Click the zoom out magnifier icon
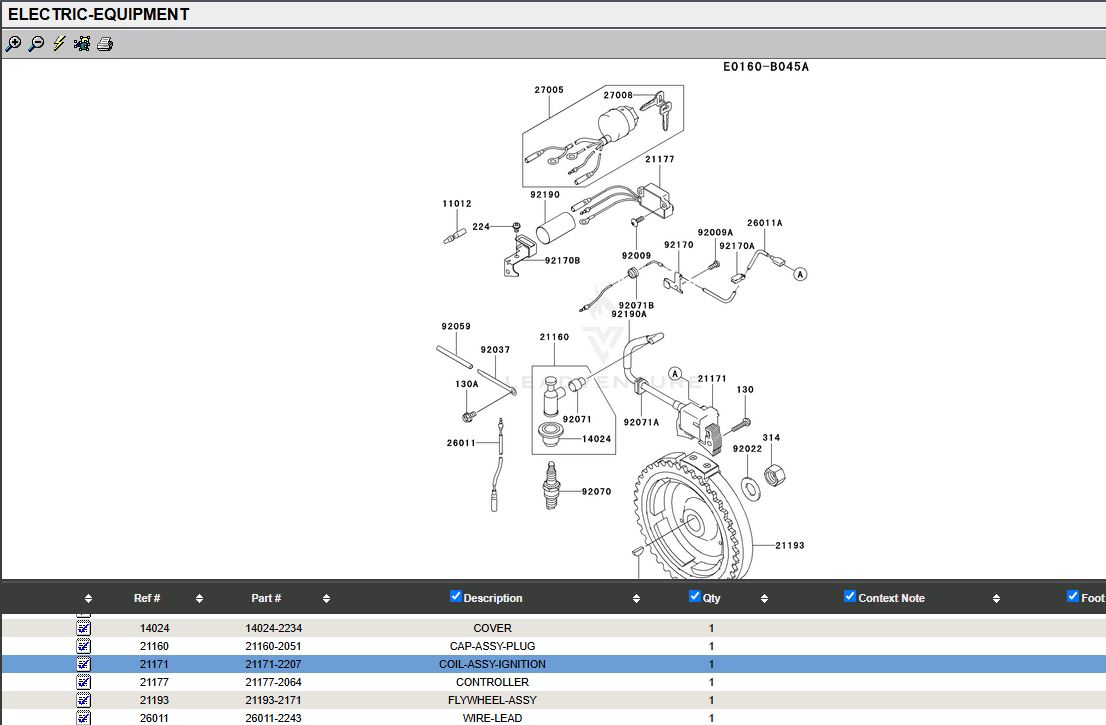 coord(36,44)
